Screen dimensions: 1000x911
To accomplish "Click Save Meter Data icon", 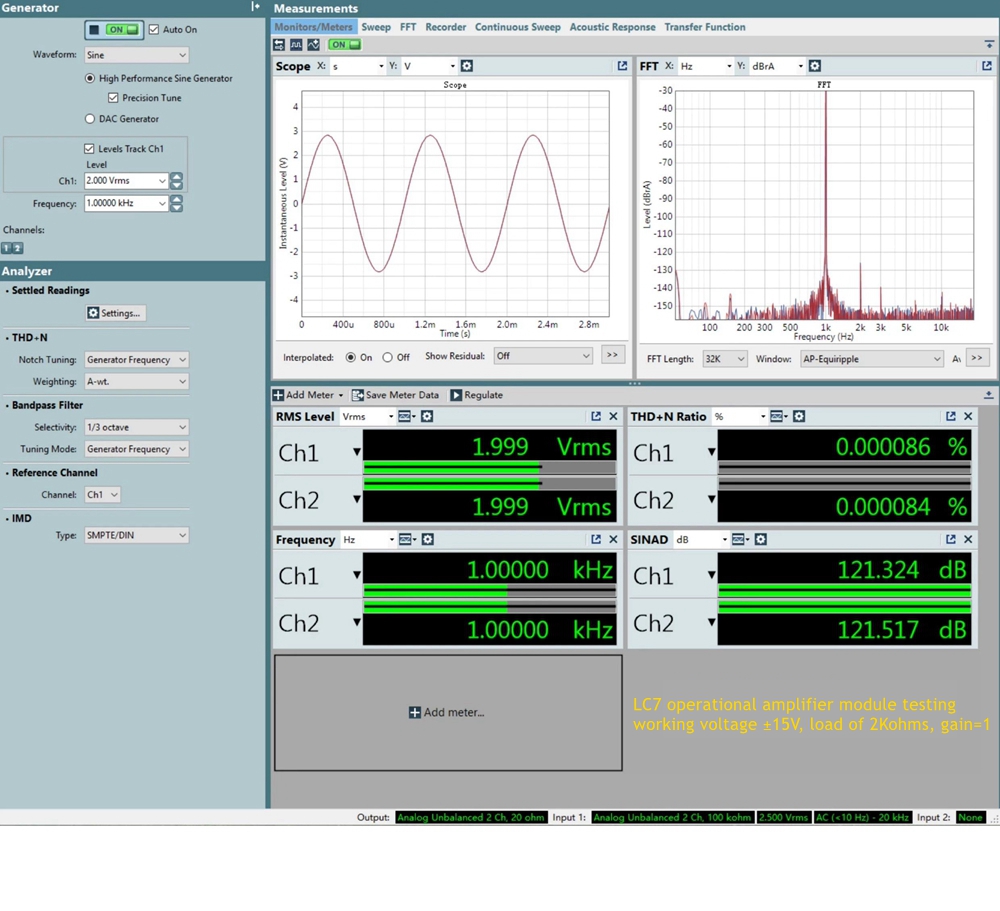I will pos(358,395).
